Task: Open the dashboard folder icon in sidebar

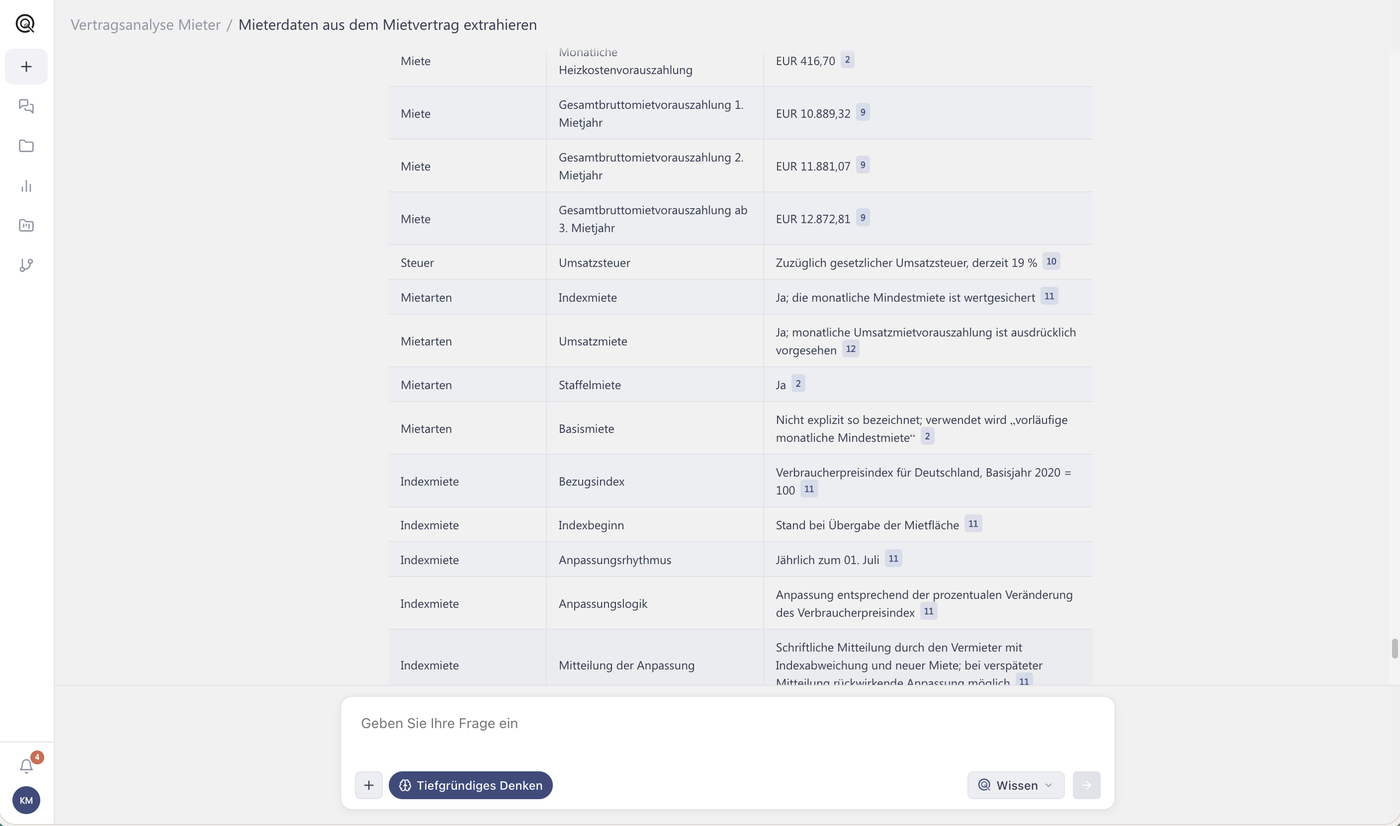Action: 26,226
